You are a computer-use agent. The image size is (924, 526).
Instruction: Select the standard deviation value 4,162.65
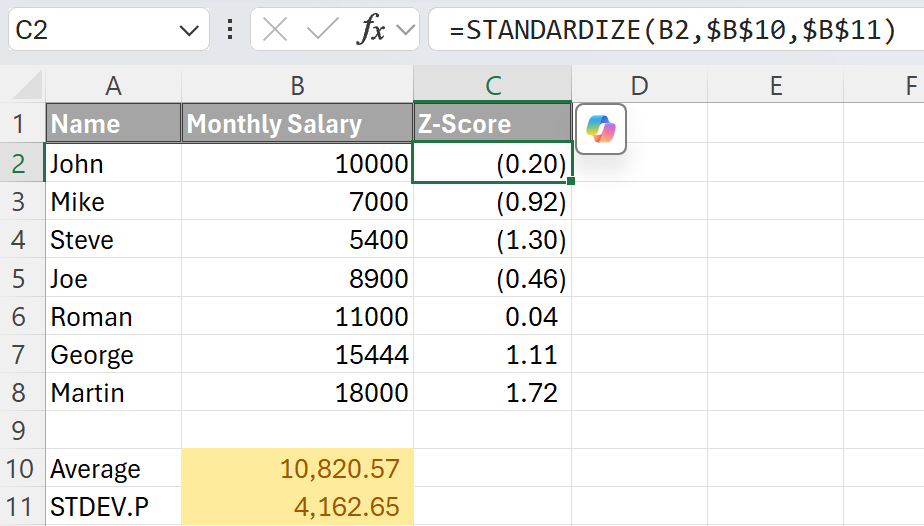coord(297,507)
